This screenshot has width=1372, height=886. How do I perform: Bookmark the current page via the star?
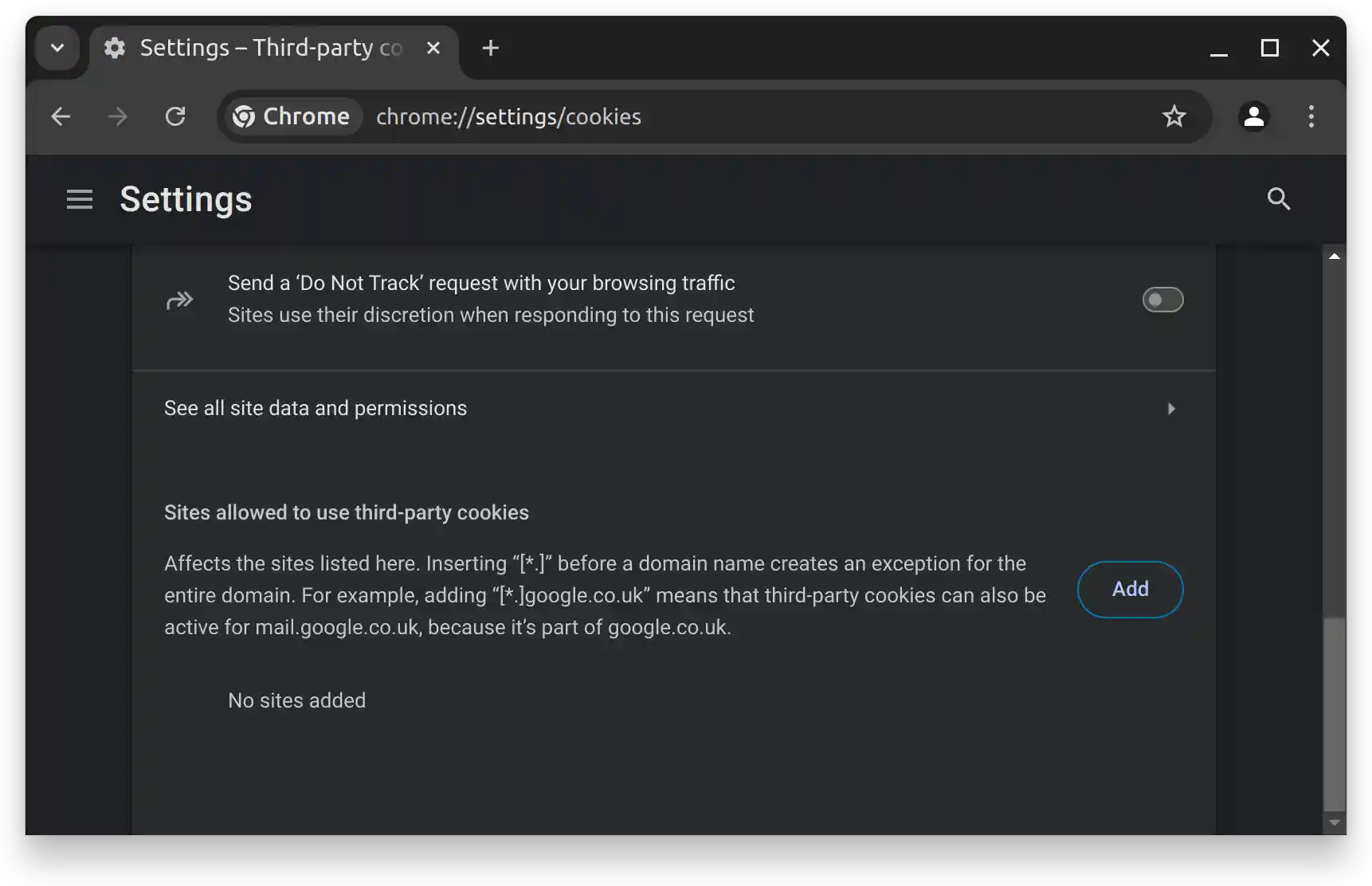click(1174, 116)
